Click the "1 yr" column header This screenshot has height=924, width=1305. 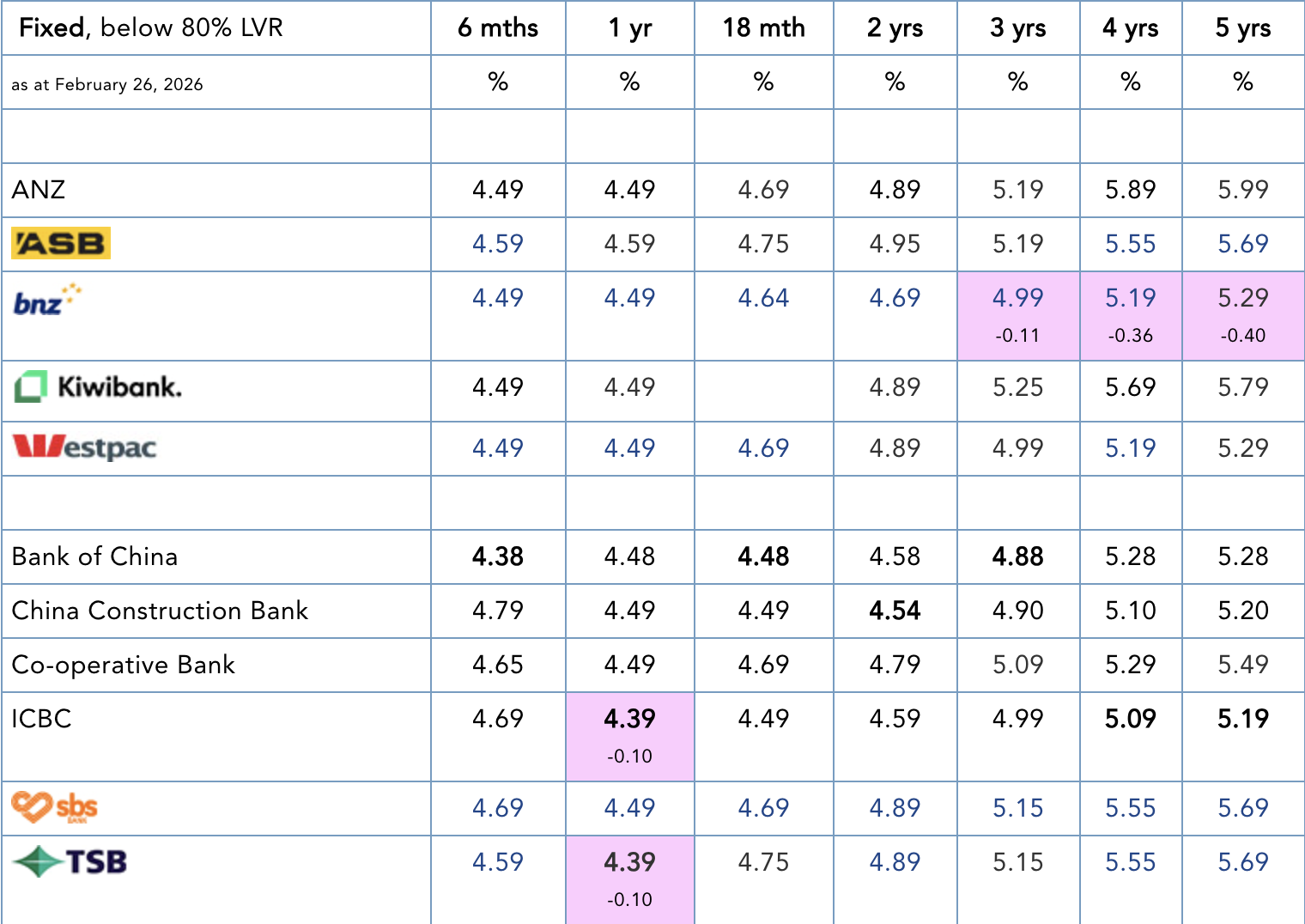[630, 28]
